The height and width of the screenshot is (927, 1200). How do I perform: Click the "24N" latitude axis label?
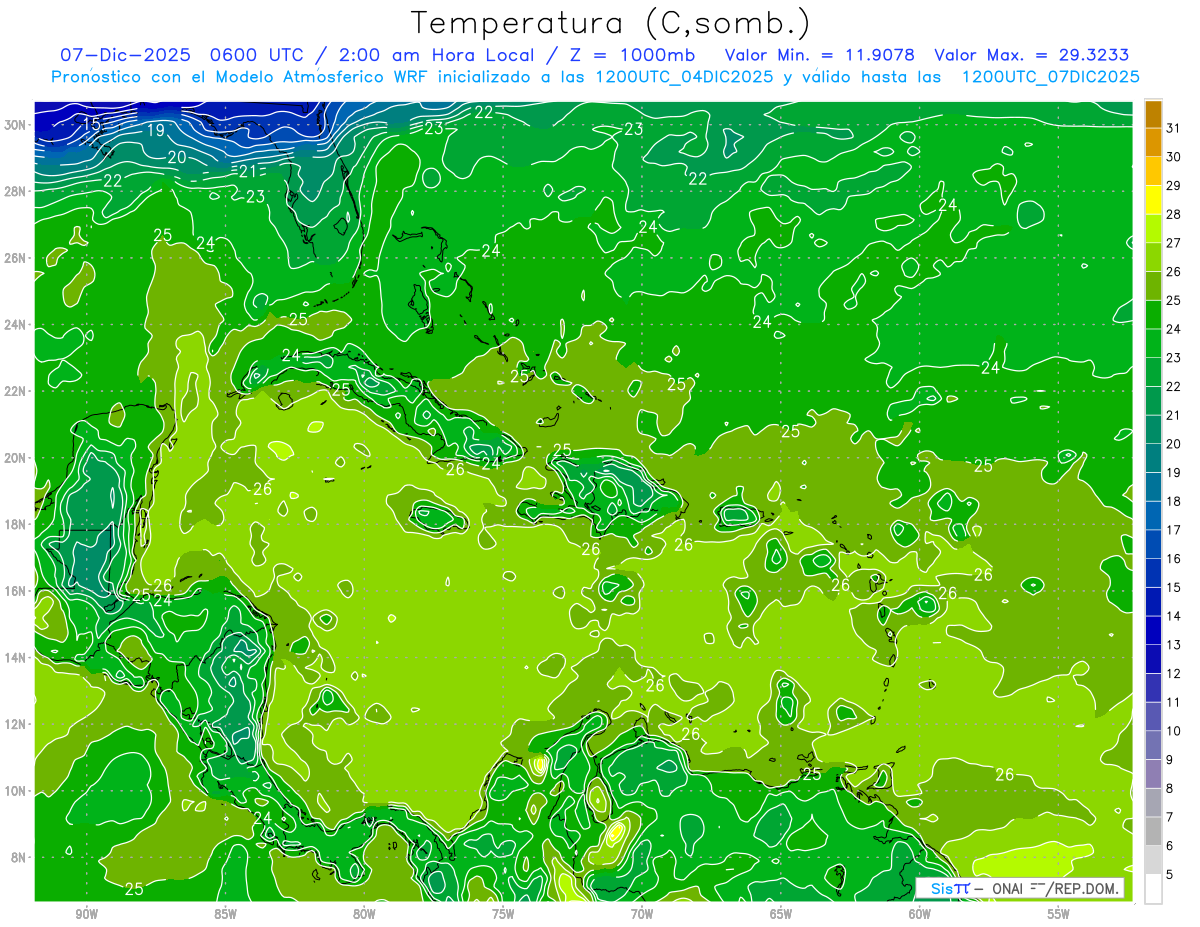tap(17, 325)
